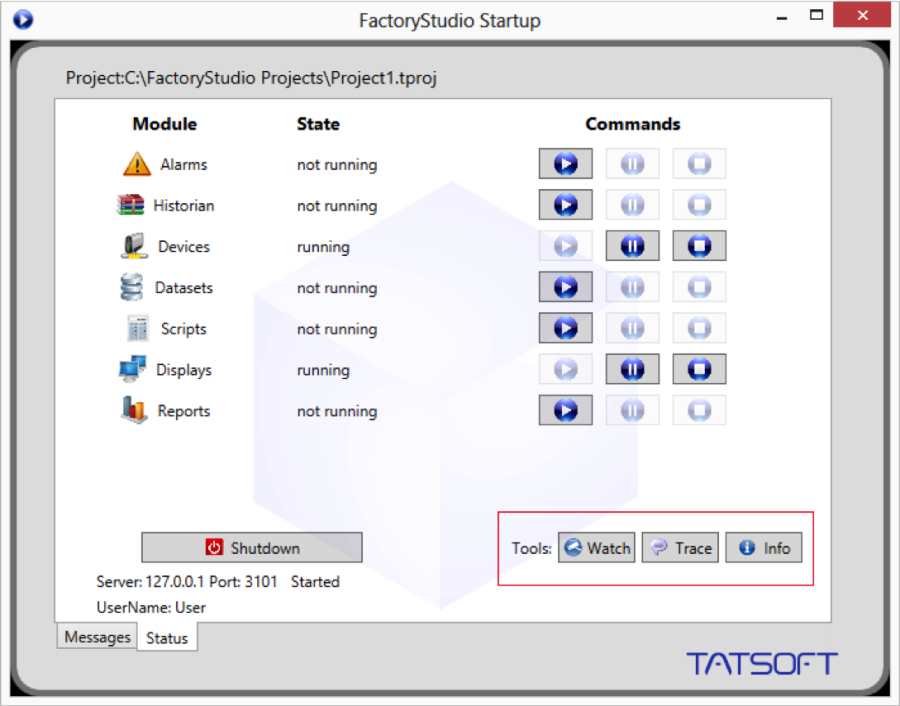Switch to the Messages tab

[98, 637]
